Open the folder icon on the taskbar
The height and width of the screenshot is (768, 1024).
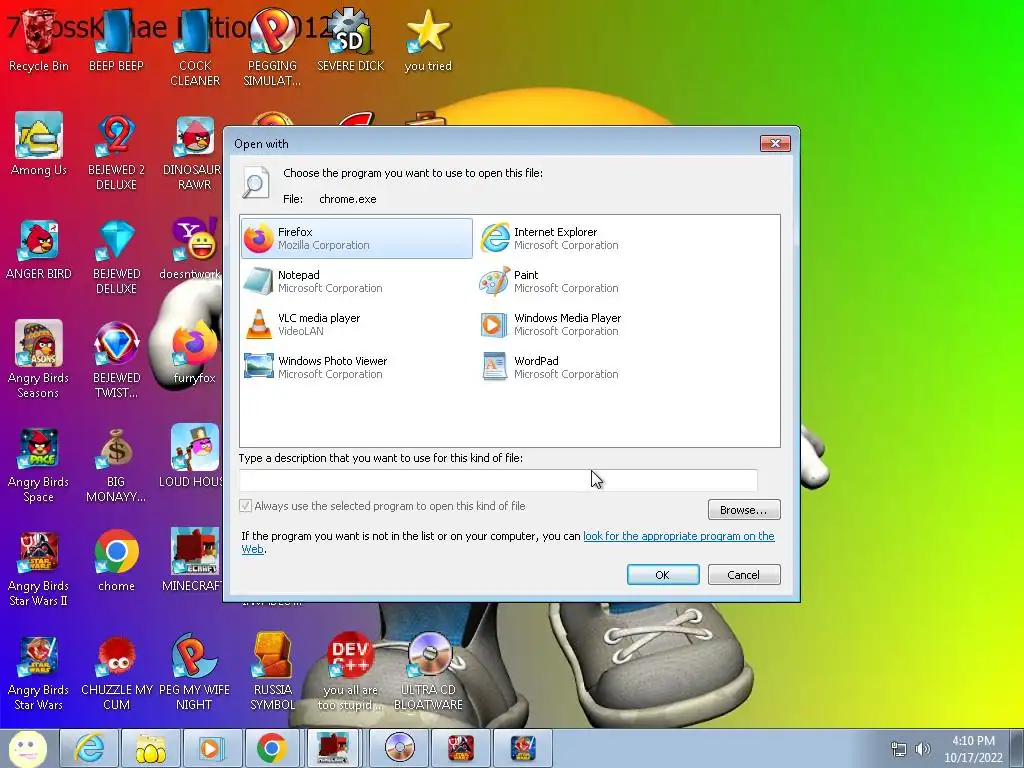(x=150, y=748)
